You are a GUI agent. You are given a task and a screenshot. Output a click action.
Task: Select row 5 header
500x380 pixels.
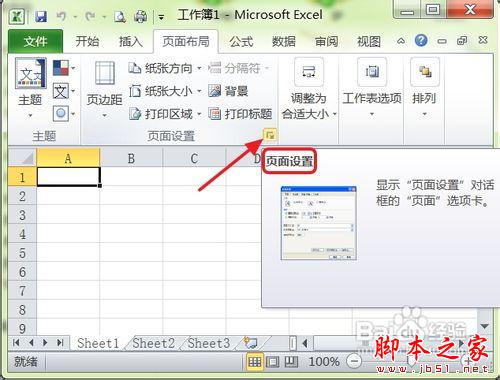(22, 253)
